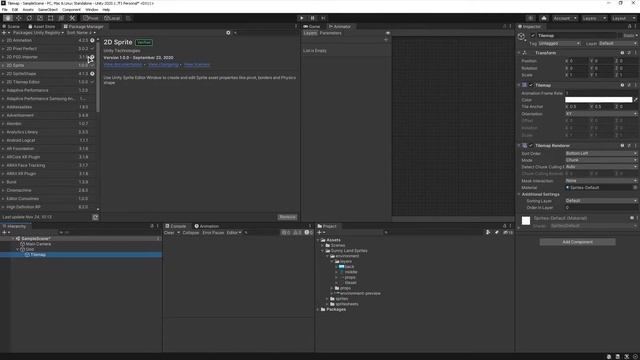The height and width of the screenshot is (360, 640).
Task: Refresh the package list
Action: pyautogui.click(x=95, y=217)
